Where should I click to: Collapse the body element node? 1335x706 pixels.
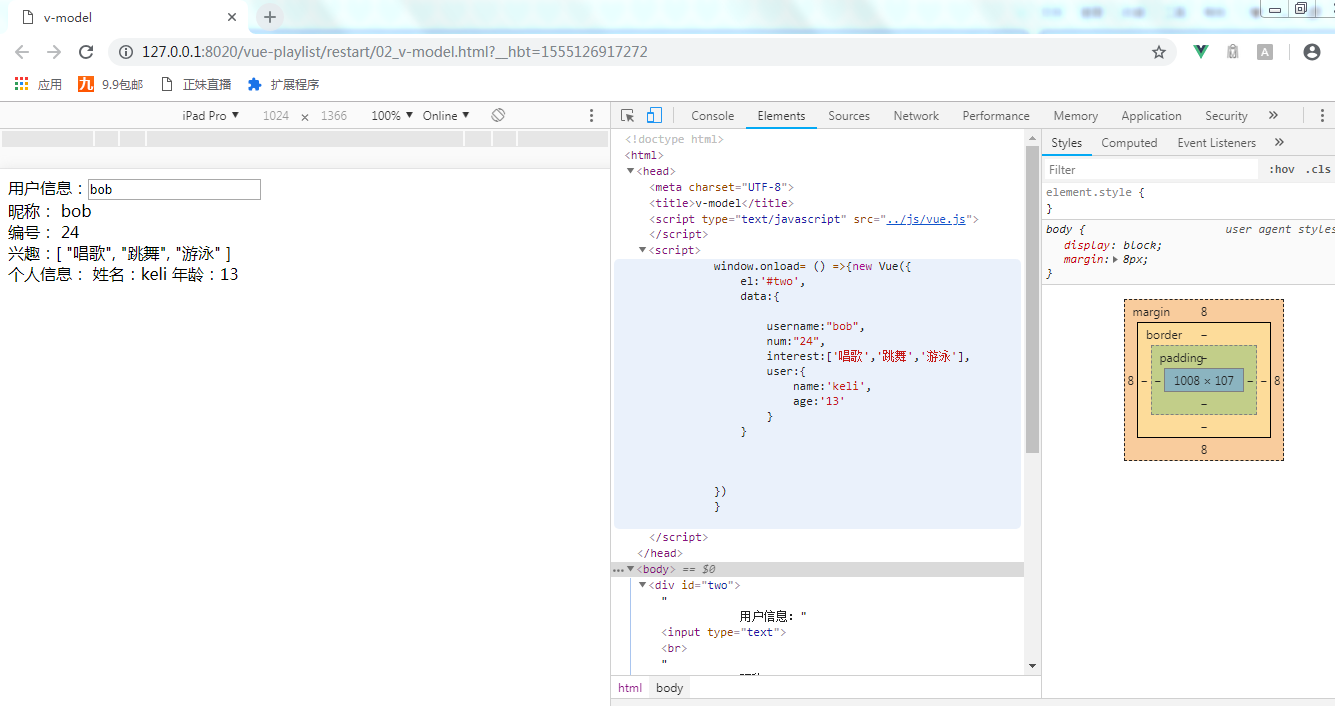click(x=631, y=569)
